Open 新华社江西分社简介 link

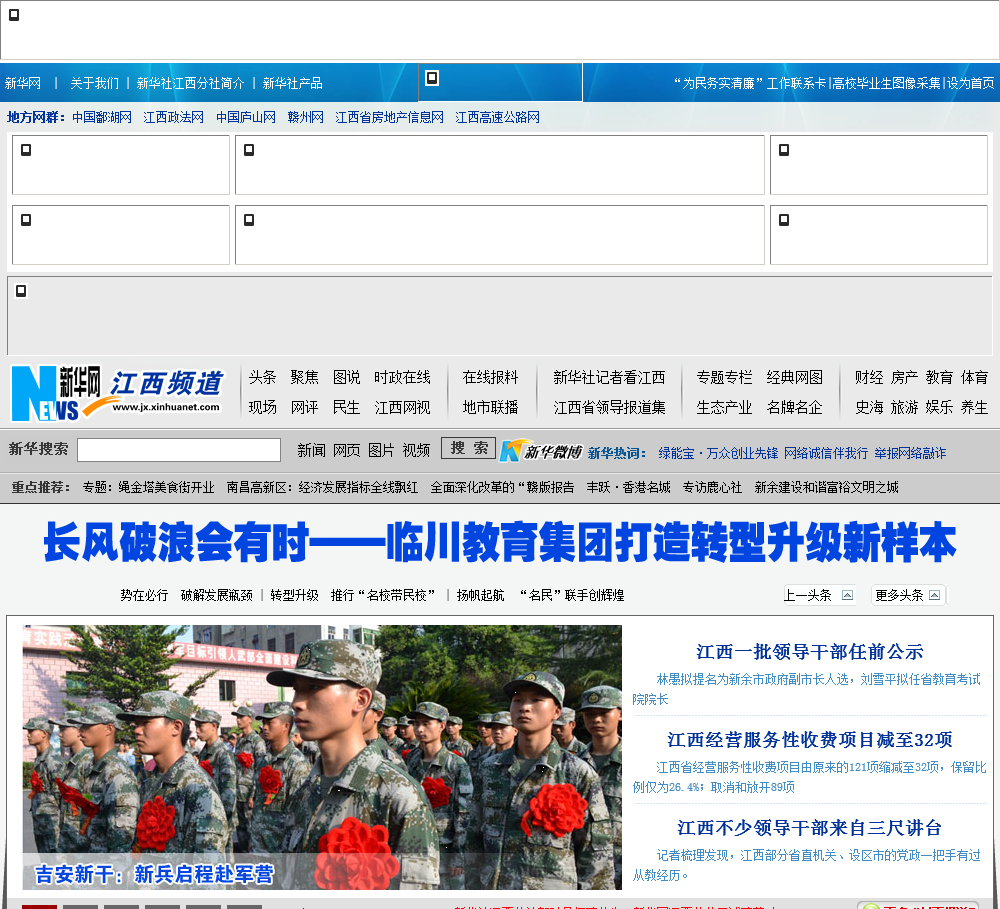coord(190,83)
